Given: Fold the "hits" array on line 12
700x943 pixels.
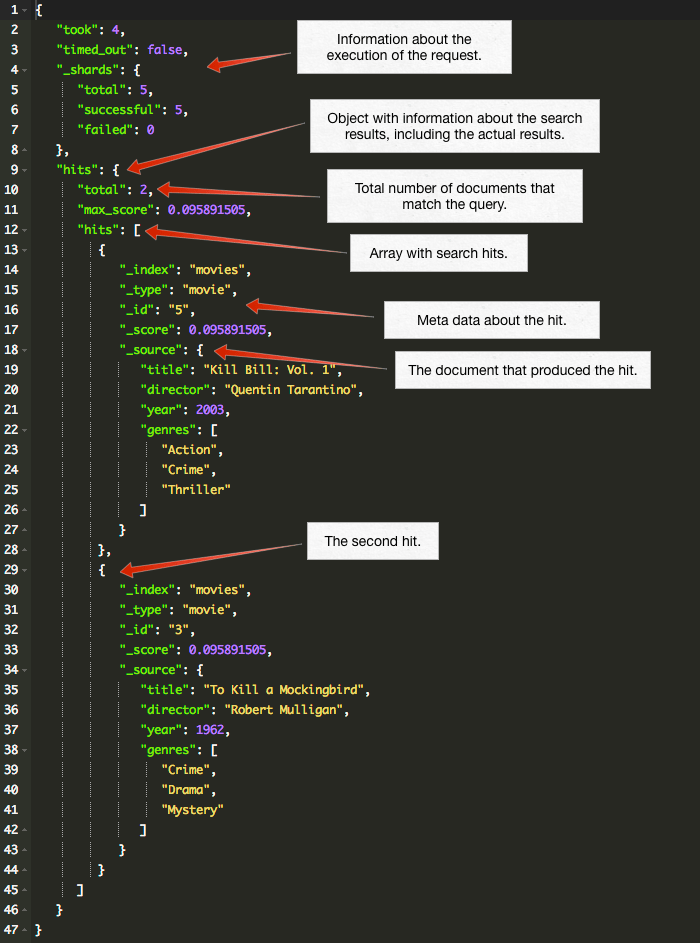Looking at the screenshot, I should click(x=25, y=230).
